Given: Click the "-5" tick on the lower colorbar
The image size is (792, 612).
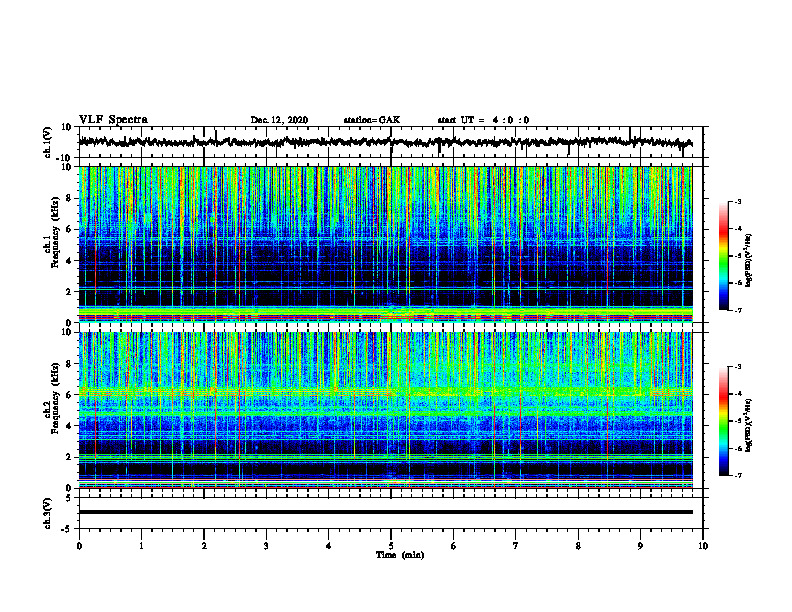Looking at the screenshot, I should point(738,421).
